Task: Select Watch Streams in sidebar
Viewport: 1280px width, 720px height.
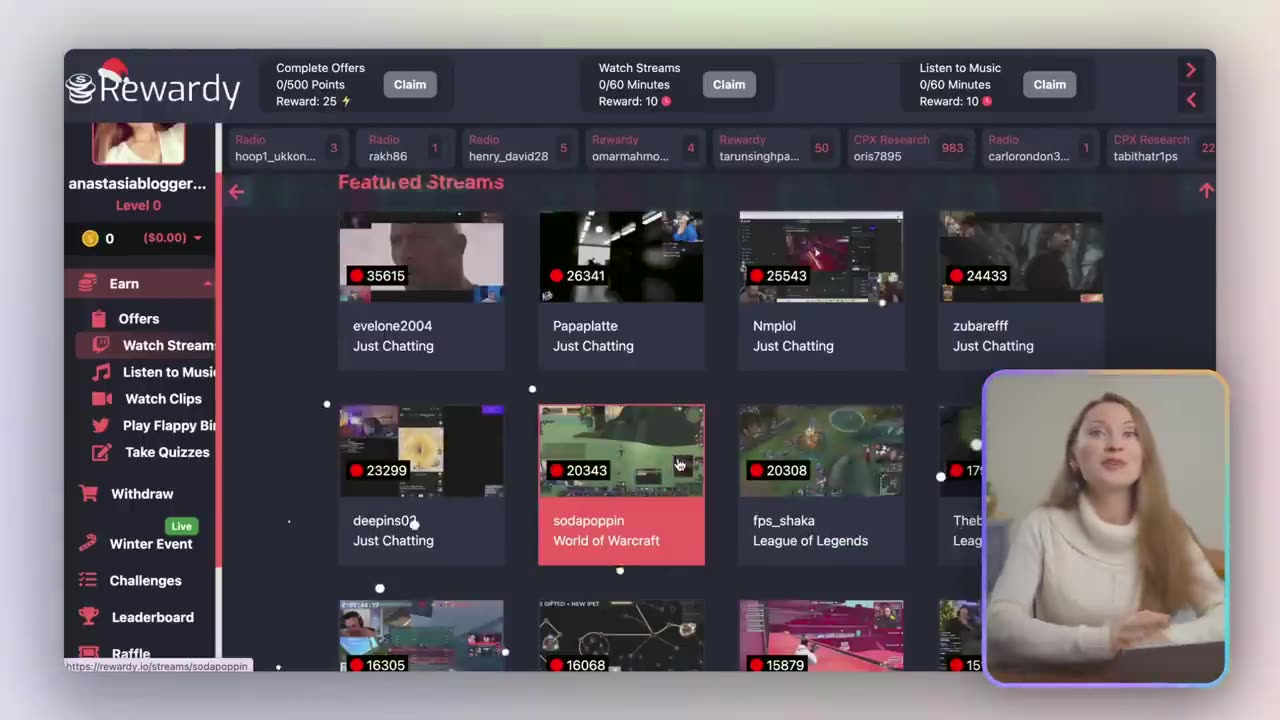Action: [146, 345]
